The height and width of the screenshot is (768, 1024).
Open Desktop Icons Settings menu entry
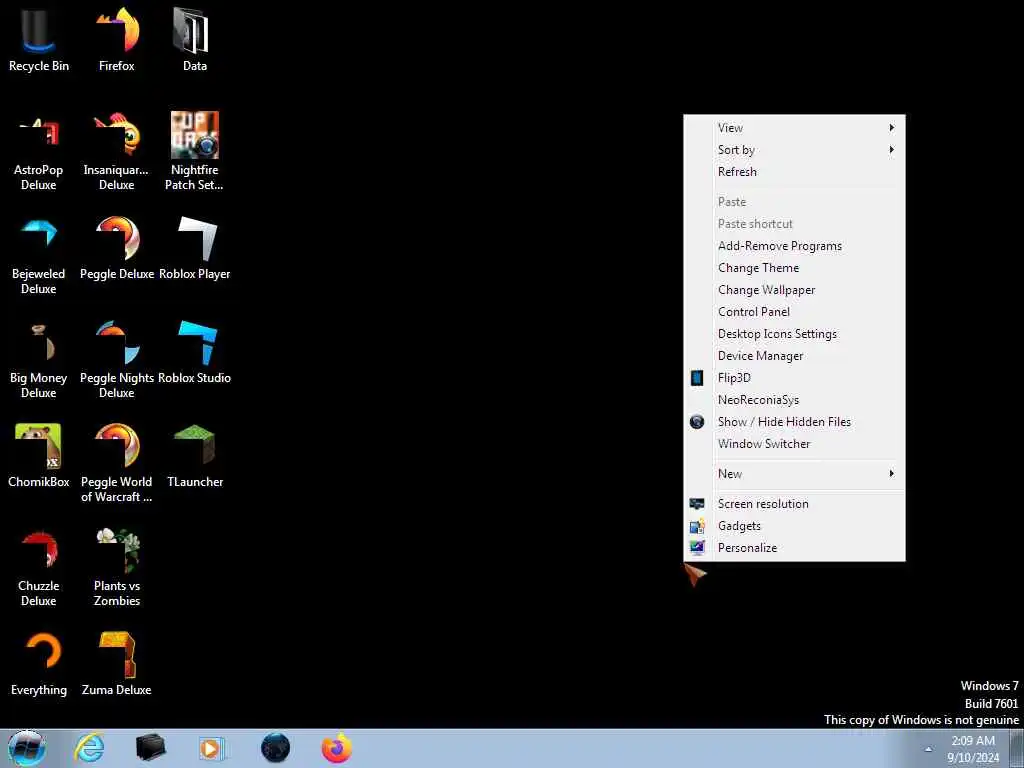coord(794,334)
